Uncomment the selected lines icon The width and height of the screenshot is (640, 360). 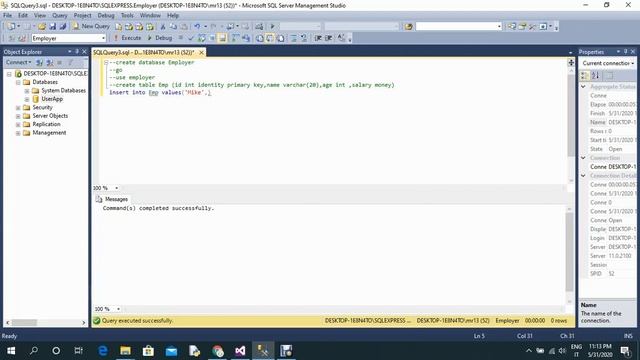(x=304, y=38)
